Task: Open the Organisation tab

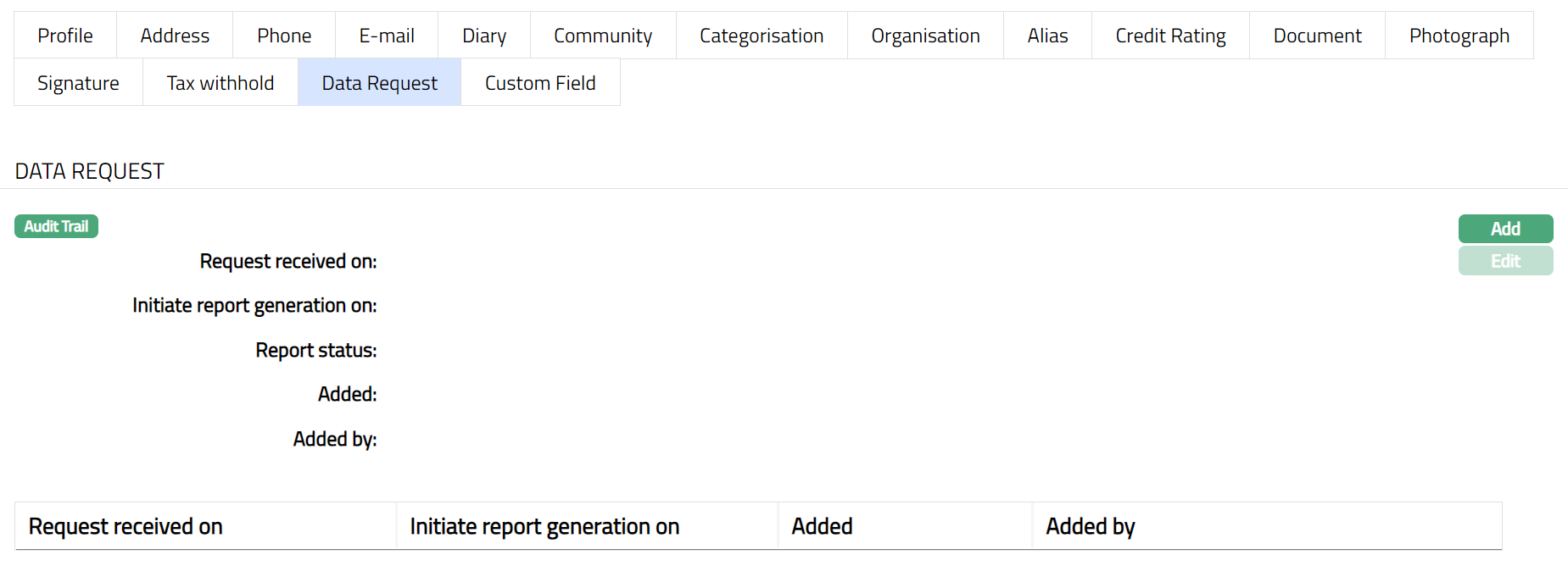Action: pyautogui.click(x=925, y=36)
